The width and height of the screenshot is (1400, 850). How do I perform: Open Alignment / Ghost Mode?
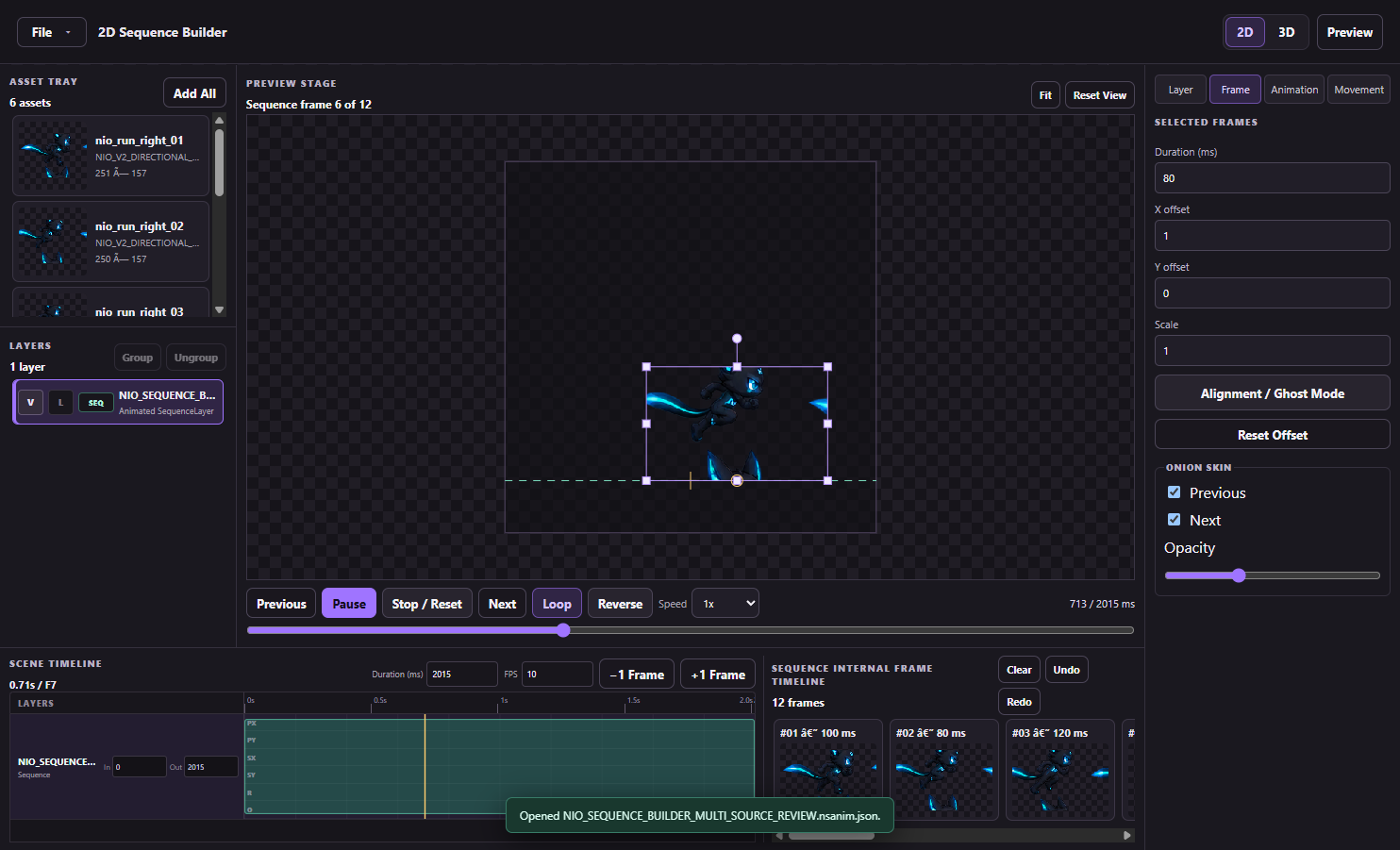pyautogui.click(x=1272, y=393)
